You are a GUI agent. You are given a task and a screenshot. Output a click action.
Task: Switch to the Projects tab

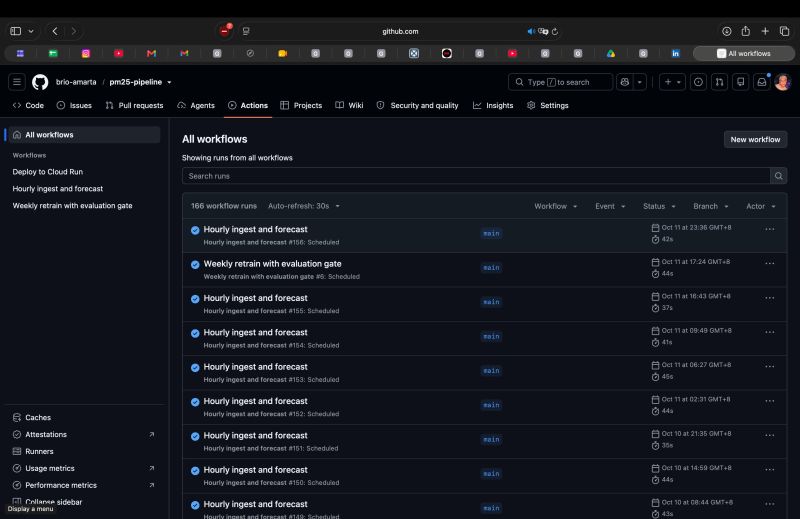point(301,105)
